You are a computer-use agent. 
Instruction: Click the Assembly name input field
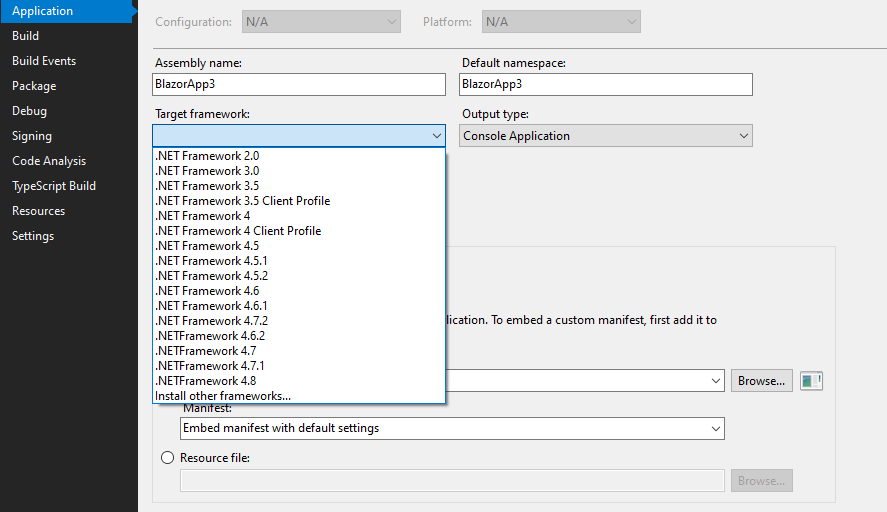point(299,84)
